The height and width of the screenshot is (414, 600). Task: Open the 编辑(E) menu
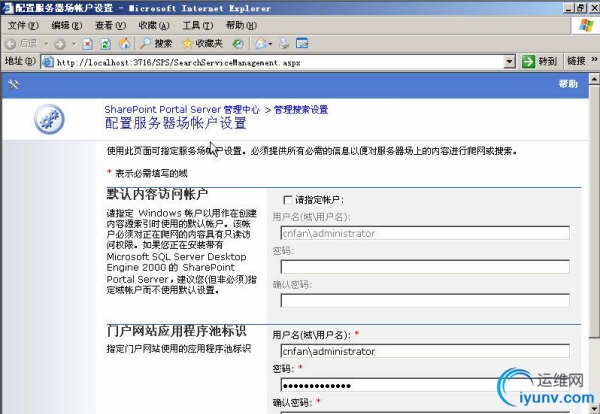pyautogui.click(x=67, y=26)
